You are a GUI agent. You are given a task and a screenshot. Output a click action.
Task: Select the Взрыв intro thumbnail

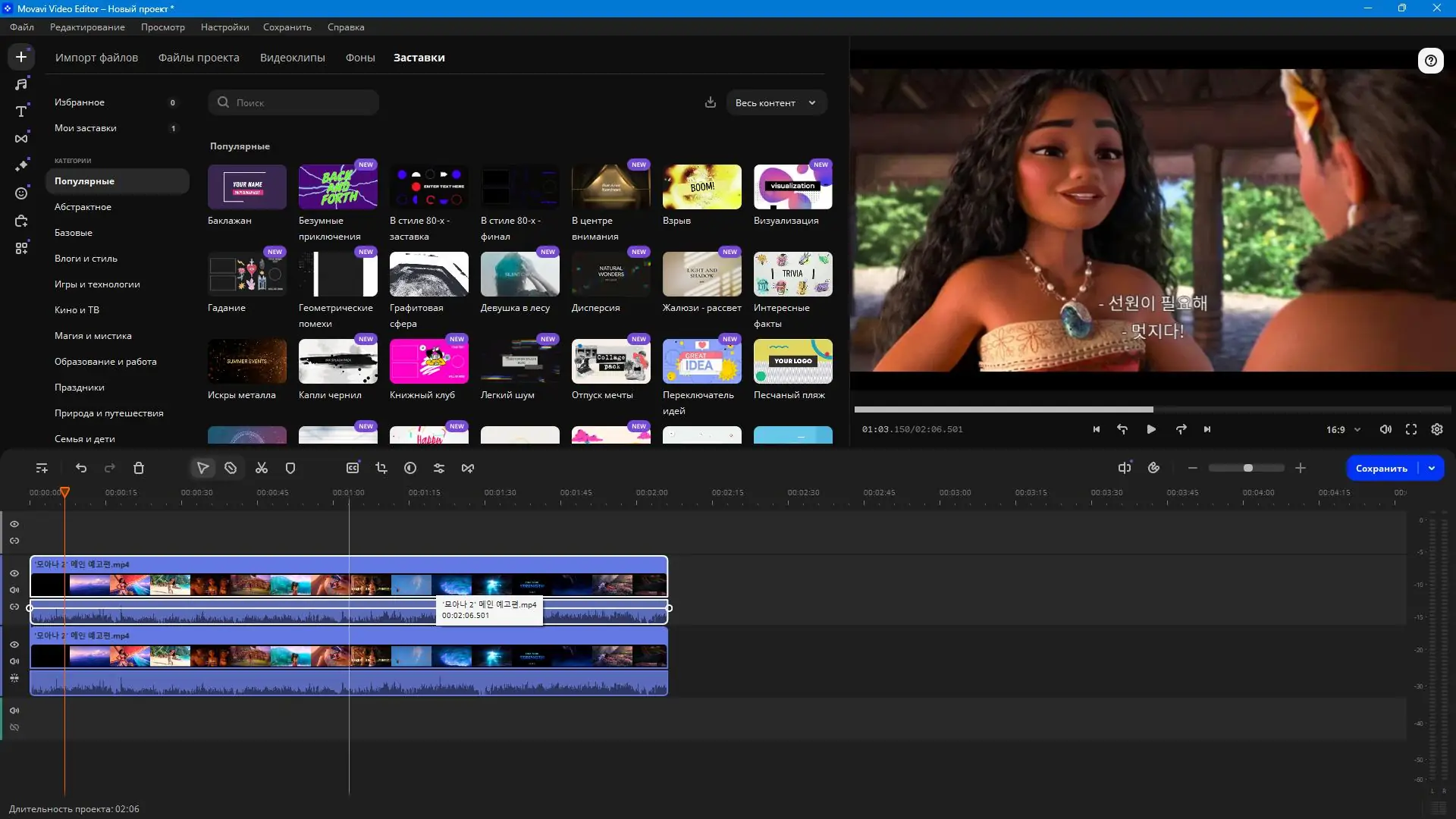click(x=701, y=187)
